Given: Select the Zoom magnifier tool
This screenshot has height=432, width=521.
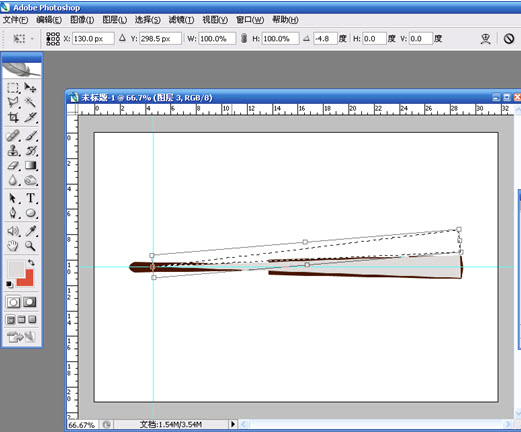Looking at the screenshot, I should point(30,246).
